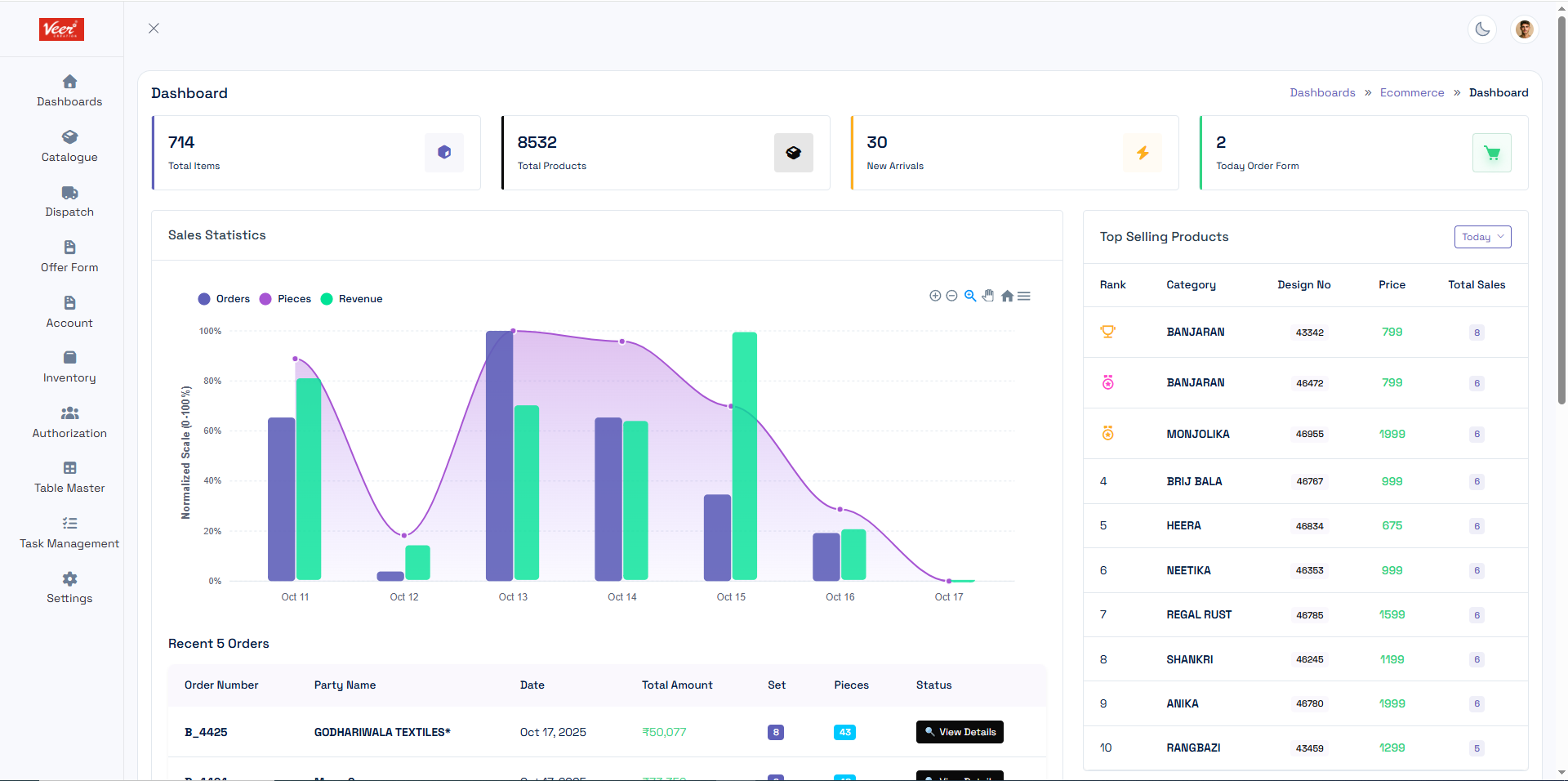Expand the Catalogue sidebar menu
Image resolution: width=1568 pixels, height=781 pixels.
[x=69, y=145]
